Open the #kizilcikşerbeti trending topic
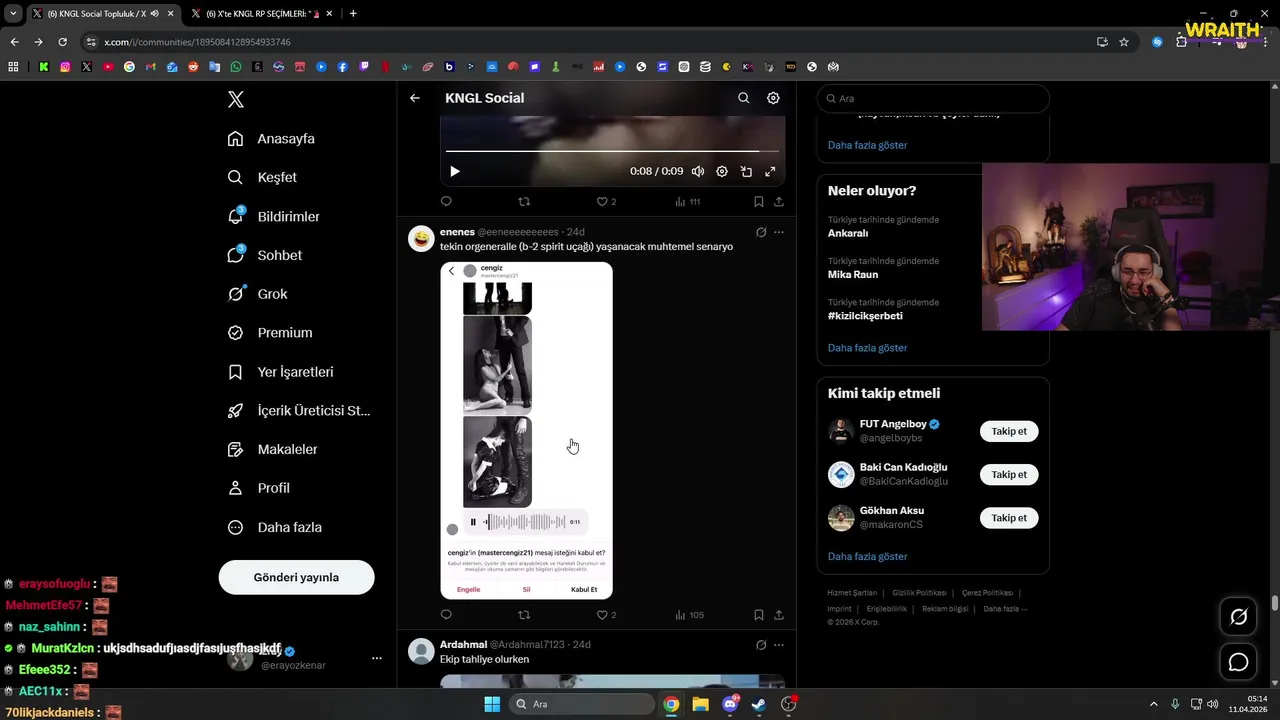This screenshot has height=720, width=1280. tap(865, 316)
